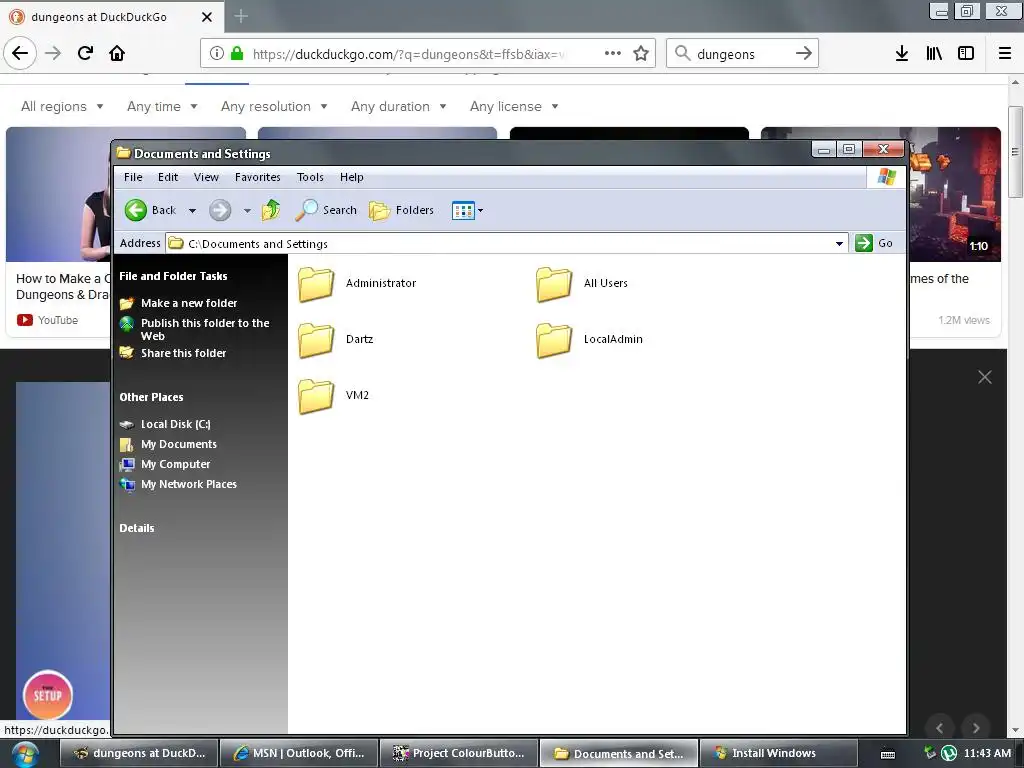
Task: Click Firefox back arrow button
Action: tap(20, 54)
